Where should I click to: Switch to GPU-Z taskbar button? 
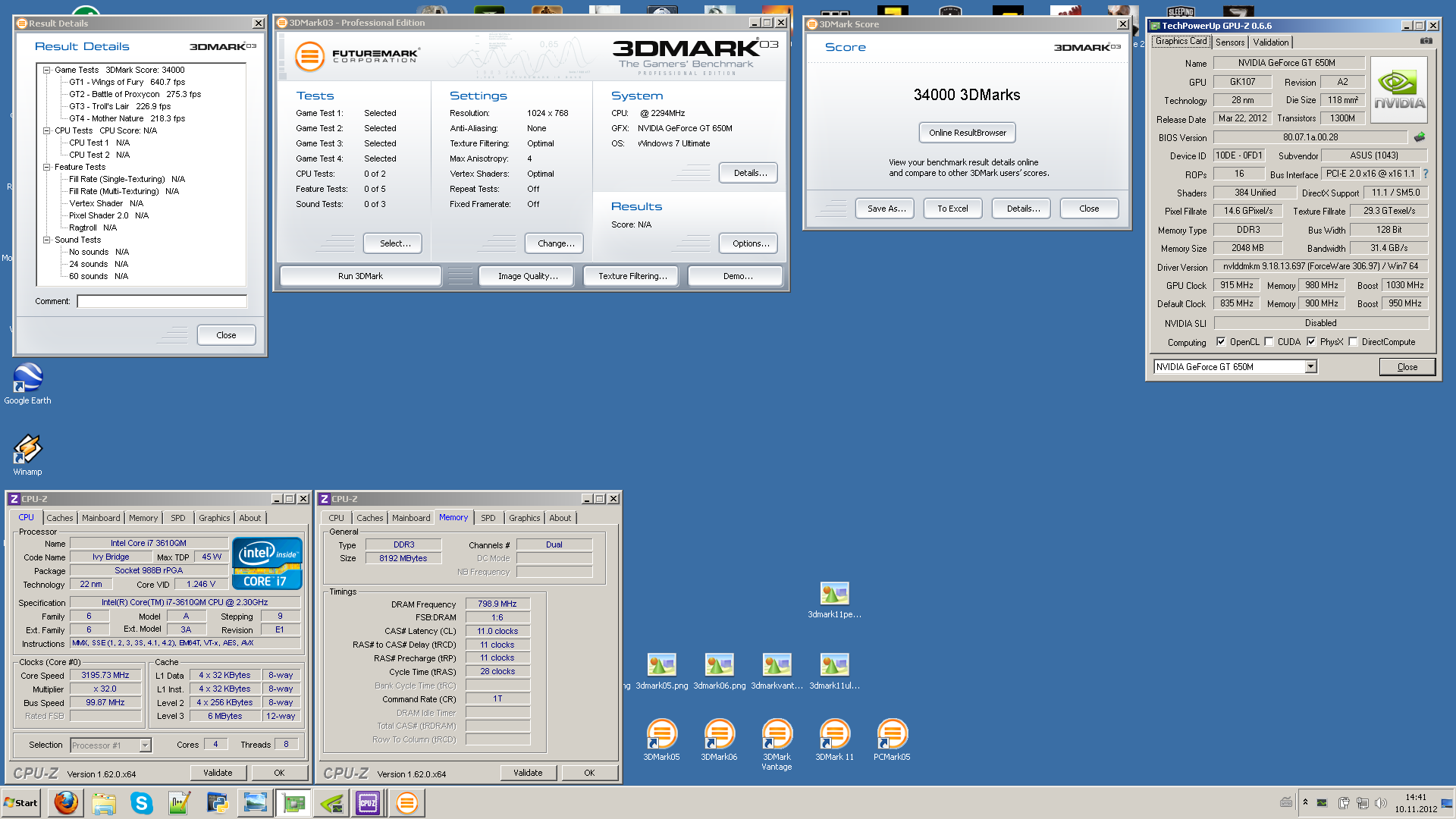point(293,802)
